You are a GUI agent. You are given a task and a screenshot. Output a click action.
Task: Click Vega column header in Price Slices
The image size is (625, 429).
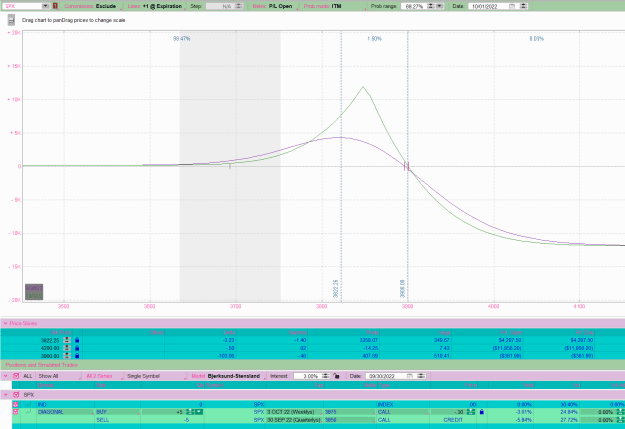pyautogui.click(x=444, y=333)
